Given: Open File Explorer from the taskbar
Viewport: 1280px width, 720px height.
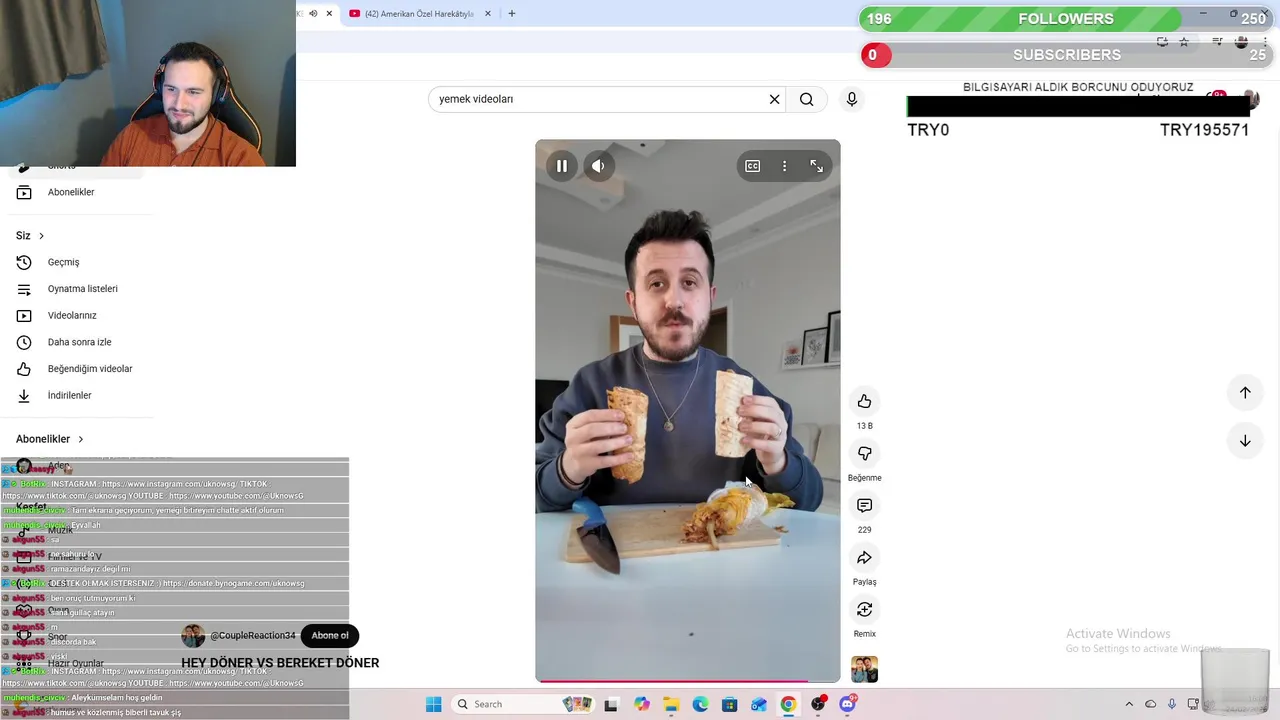Looking at the screenshot, I should (x=671, y=704).
